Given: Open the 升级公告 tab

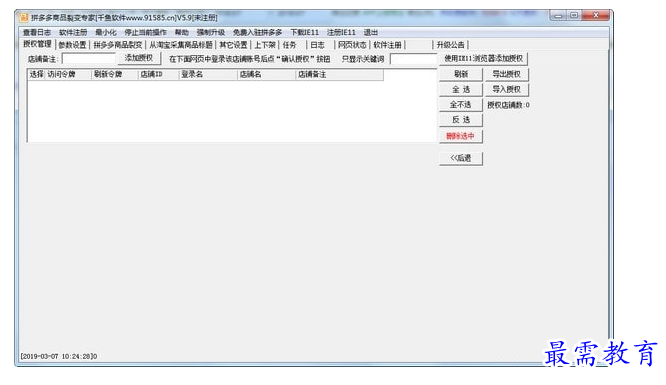Looking at the screenshot, I should click(x=450, y=45).
